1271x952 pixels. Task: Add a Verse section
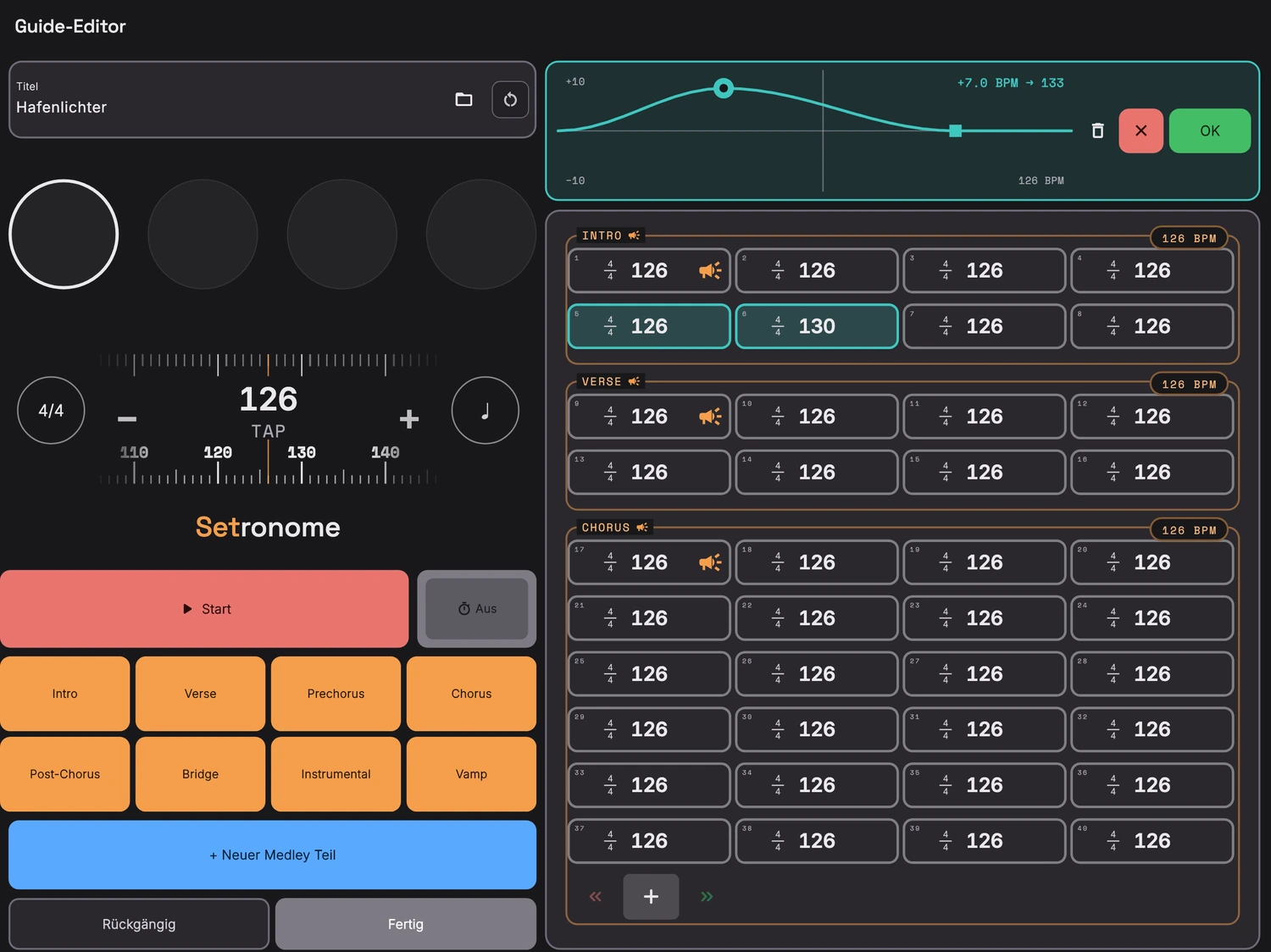200,694
